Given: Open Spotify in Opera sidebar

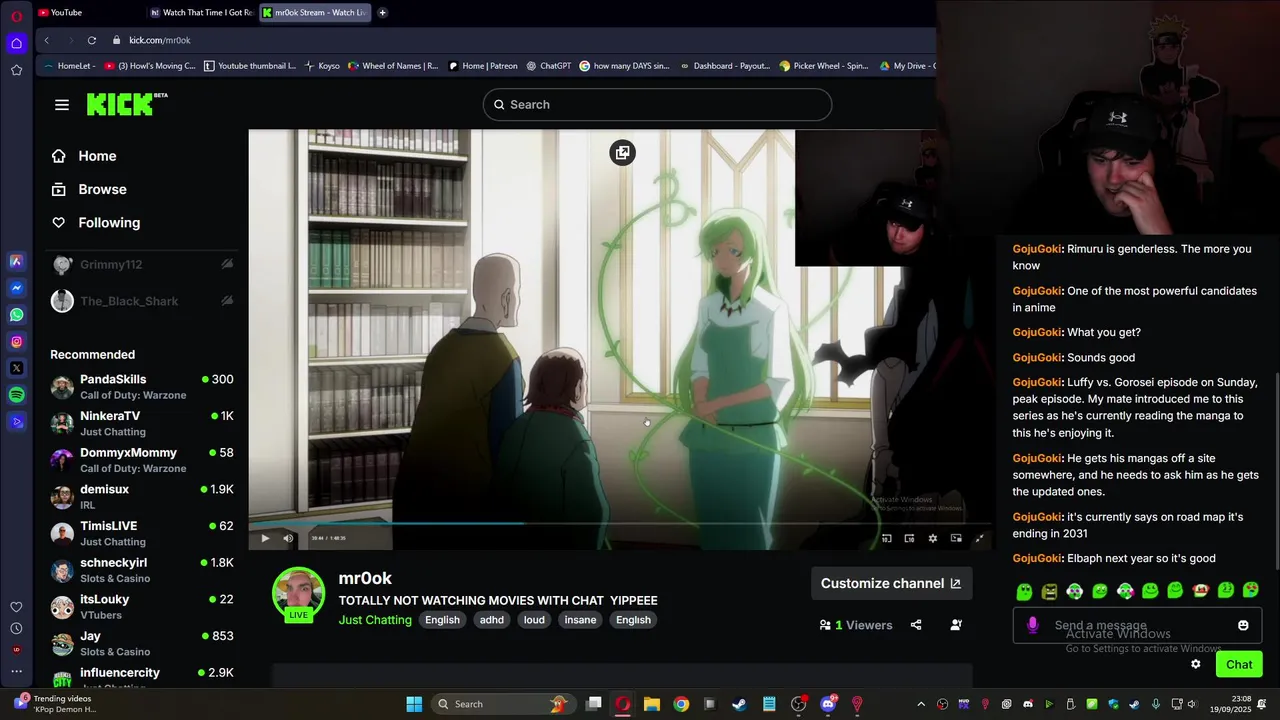Looking at the screenshot, I should [x=17, y=395].
